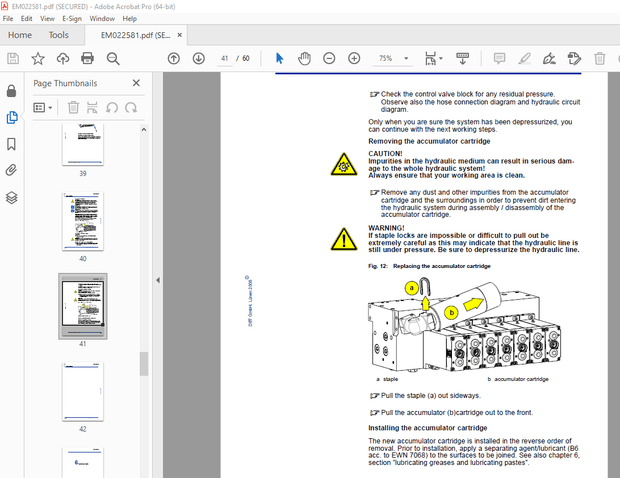Select page 42 thumbnail
Image resolution: width=620 pixels, height=478 pixels.
[x=83, y=391]
